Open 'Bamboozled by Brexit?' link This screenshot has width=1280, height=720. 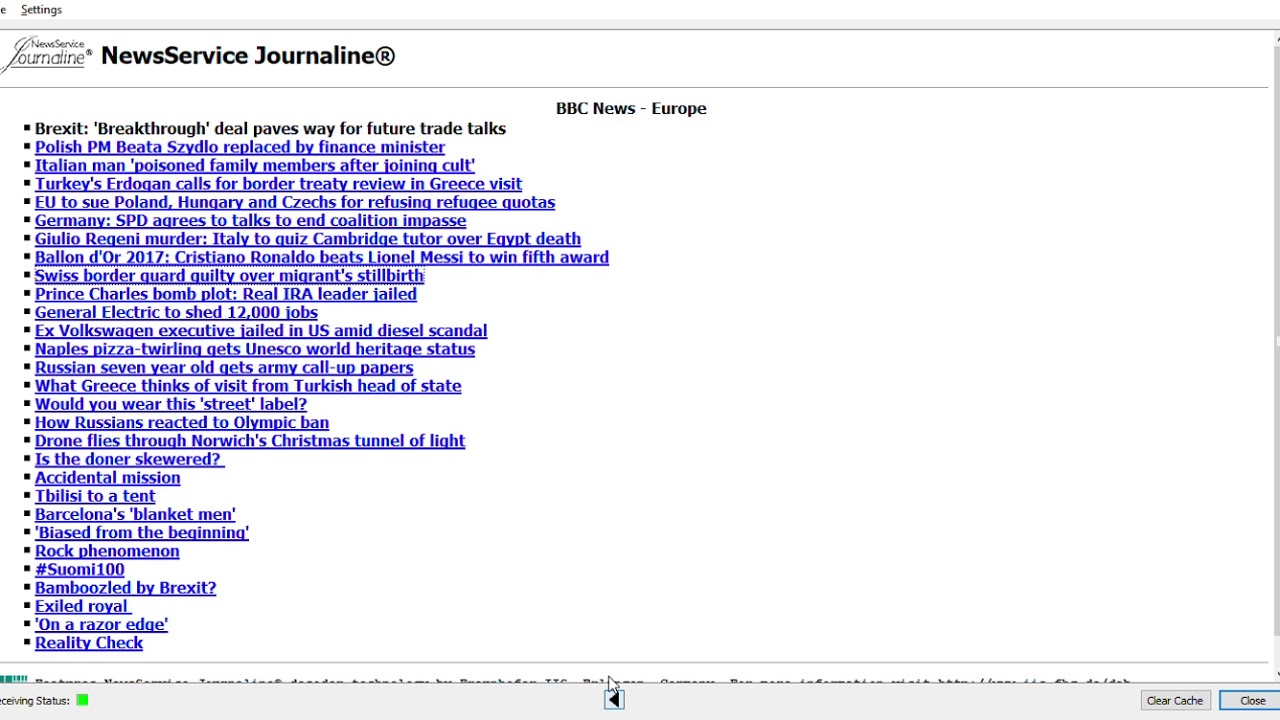click(x=125, y=587)
